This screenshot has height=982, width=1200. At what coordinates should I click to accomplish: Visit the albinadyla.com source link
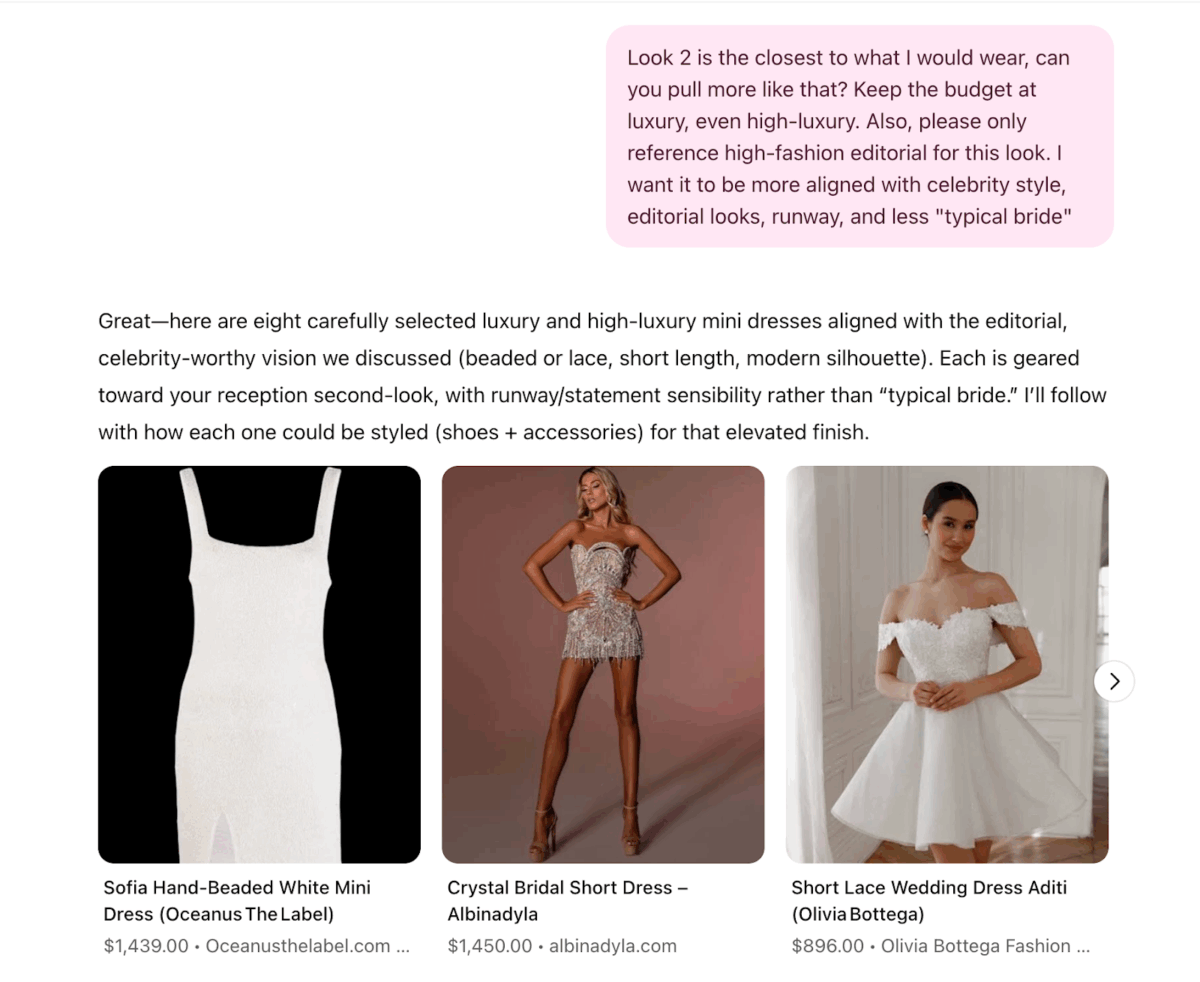613,946
